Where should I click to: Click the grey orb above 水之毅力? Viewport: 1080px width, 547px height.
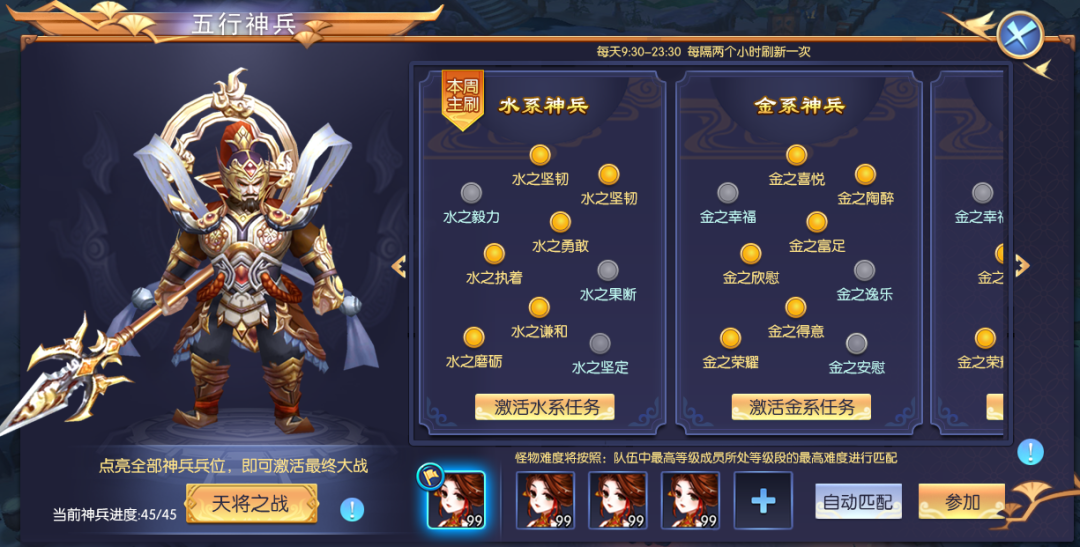click(x=471, y=192)
